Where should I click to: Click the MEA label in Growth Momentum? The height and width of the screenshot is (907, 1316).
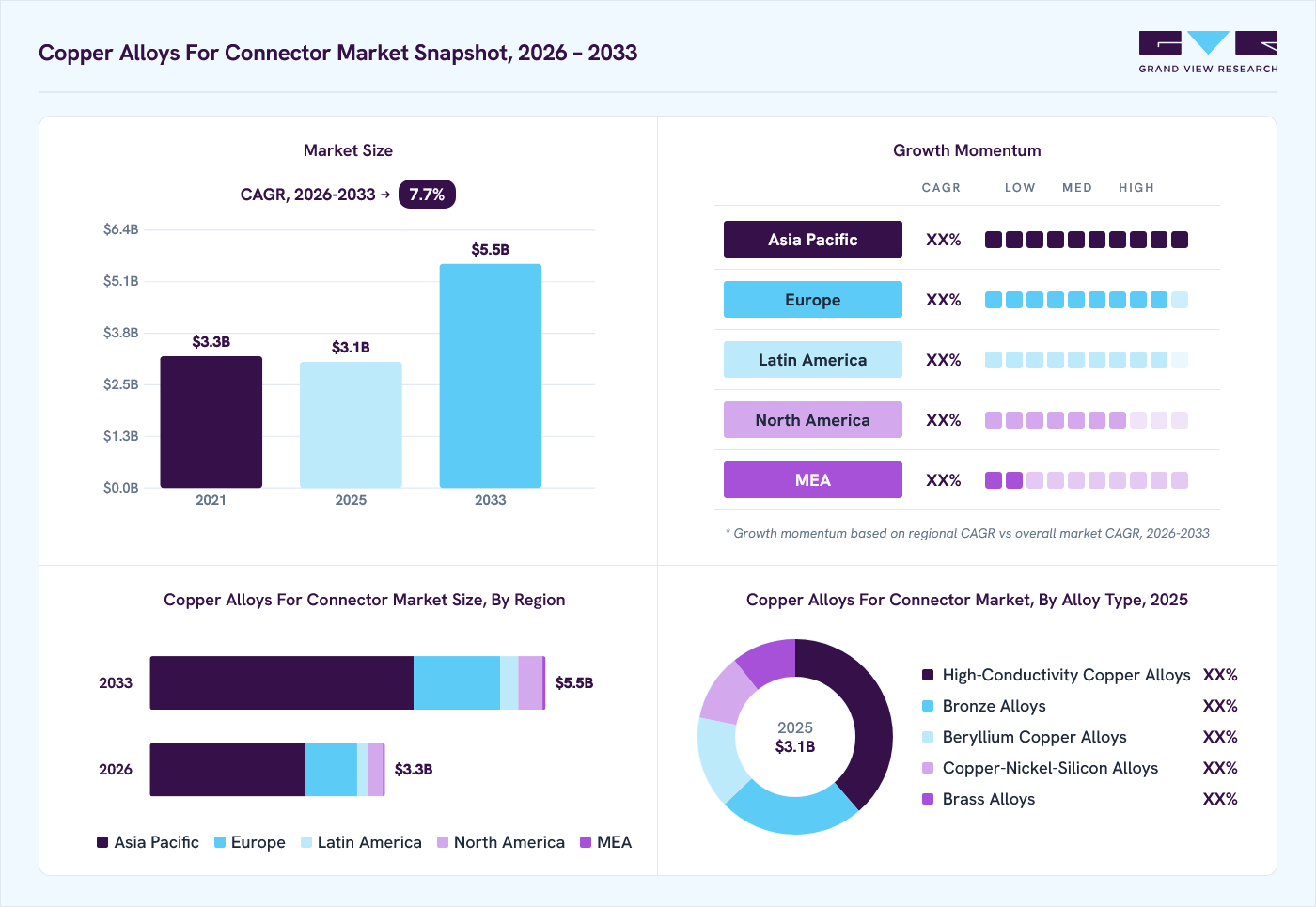pyautogui.click(x=813, y=480)
